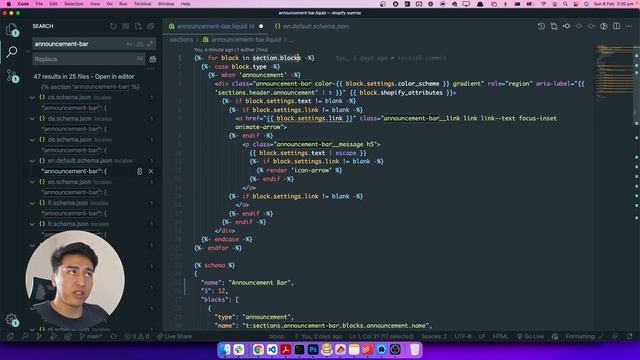
Task: Toggle Preserve Case in Replace field
Action: pyautogui.click(x=139, y=59)
